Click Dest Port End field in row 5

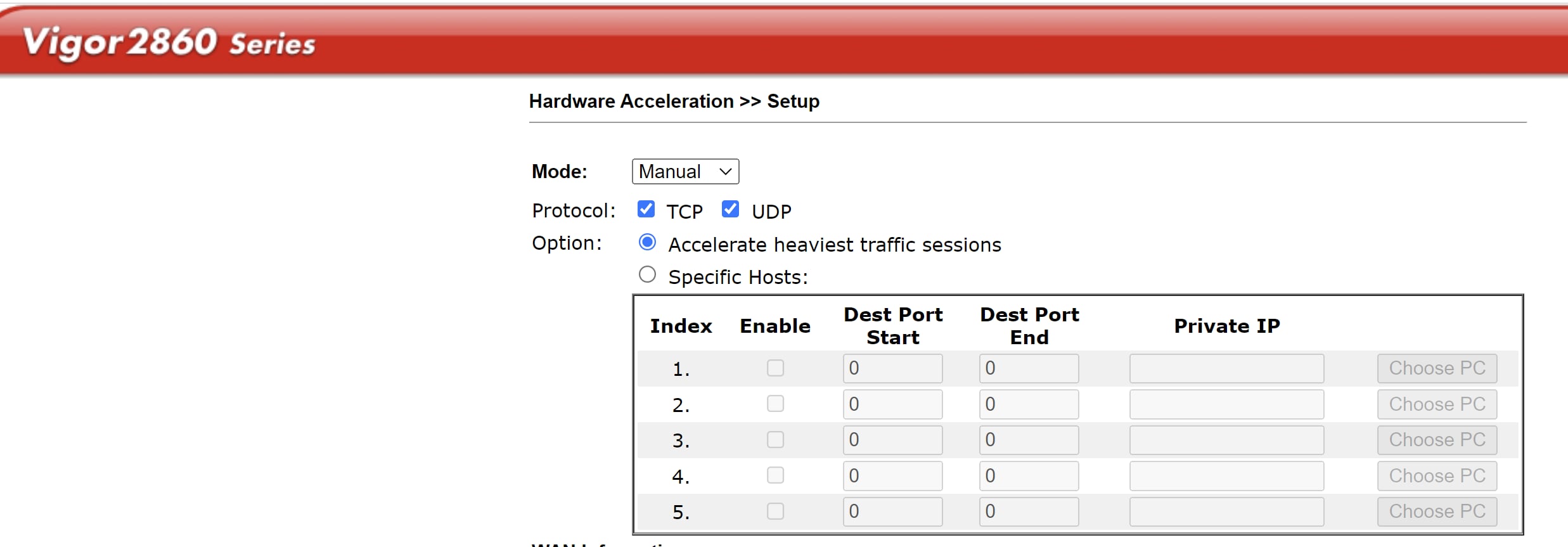point(1029,512)
